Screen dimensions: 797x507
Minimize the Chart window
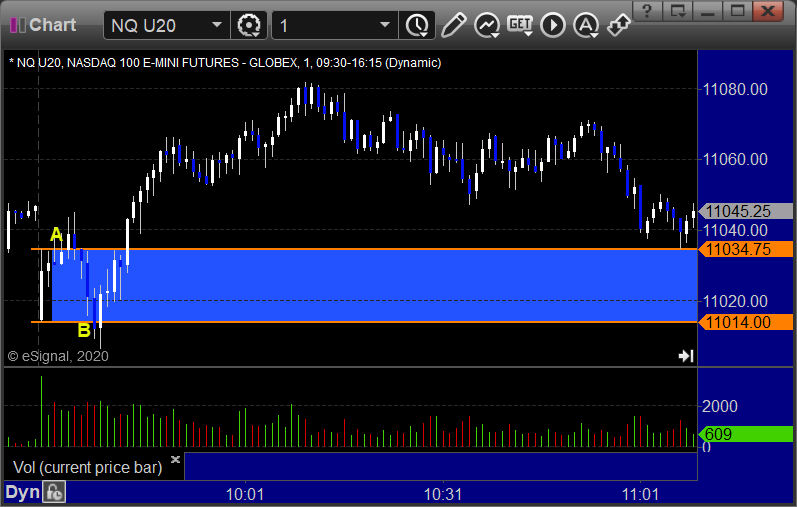pyautogui.click(x=708, y=11)
